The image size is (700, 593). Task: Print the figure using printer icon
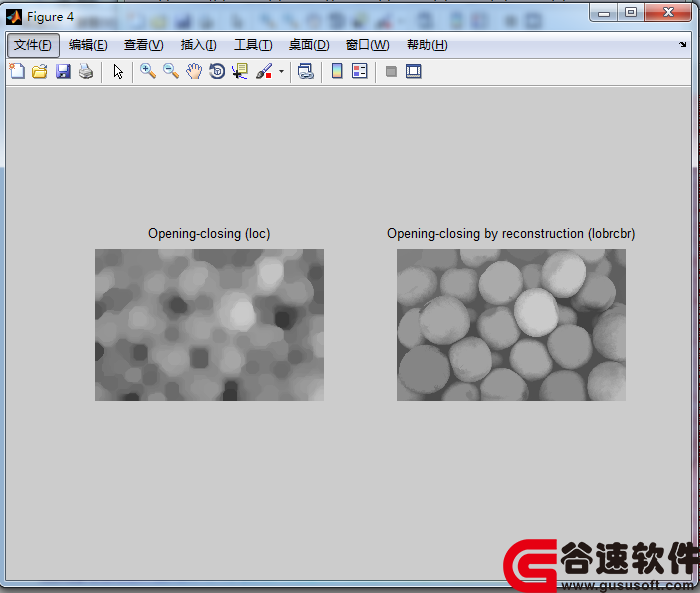86,71
